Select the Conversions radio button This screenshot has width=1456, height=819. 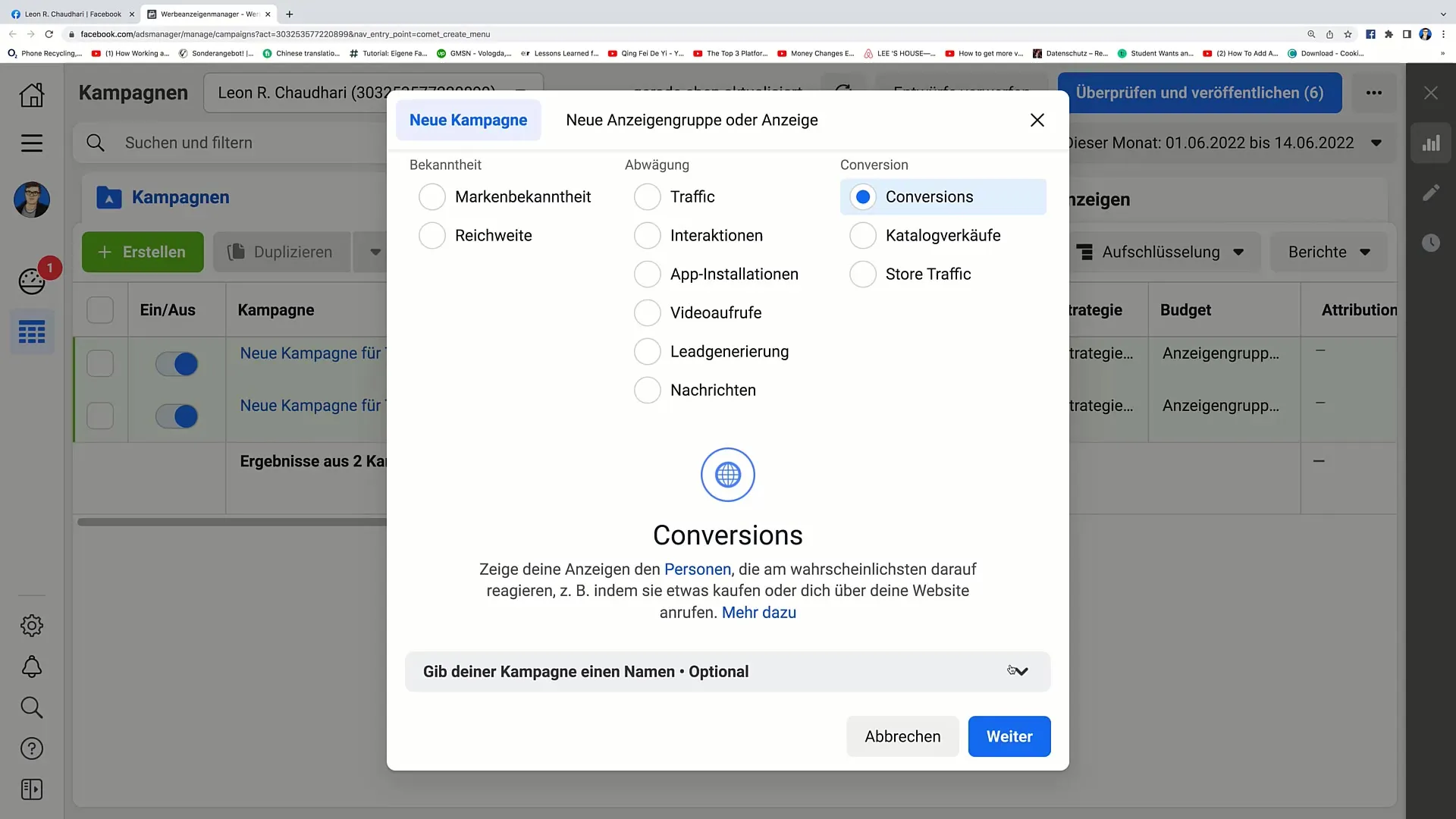point(862,197)
